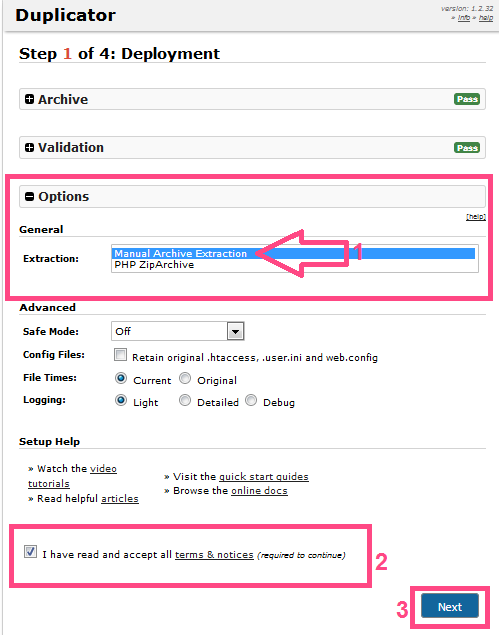Click the Validation Pass status badge
This screenshot has height=635, width=499.
[x=467, y=148]
